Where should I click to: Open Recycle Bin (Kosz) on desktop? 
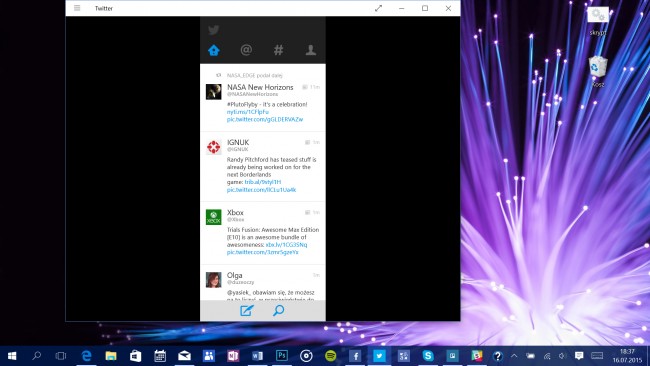point(598,72)
